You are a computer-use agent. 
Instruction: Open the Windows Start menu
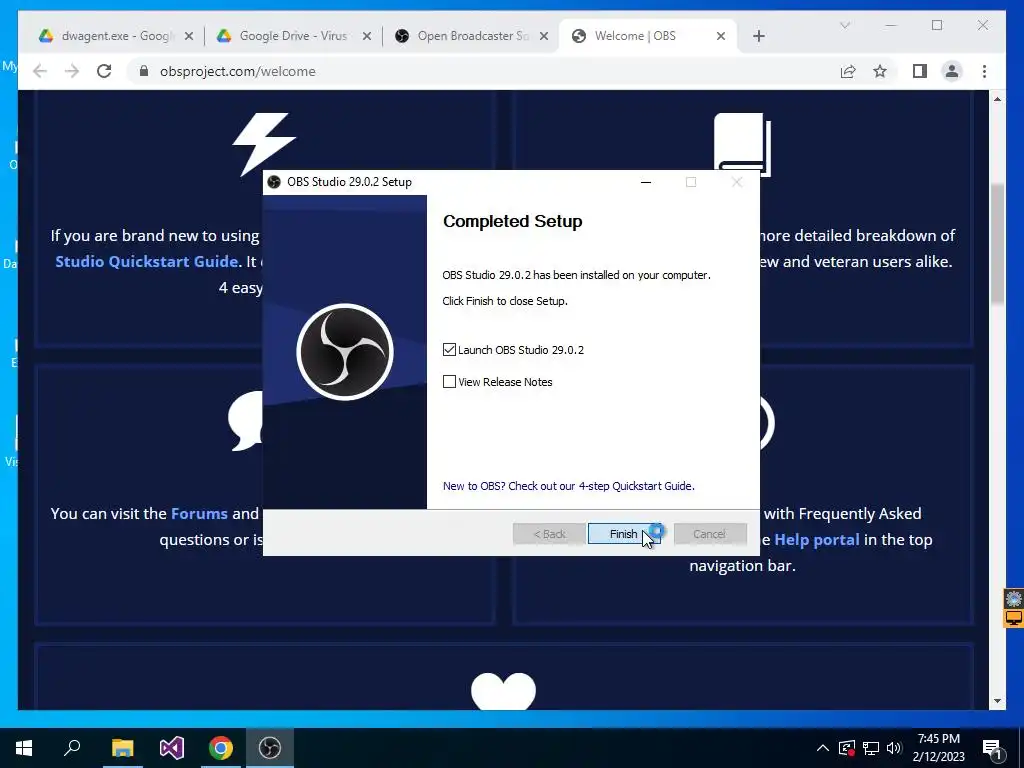(x=24, y=747)
